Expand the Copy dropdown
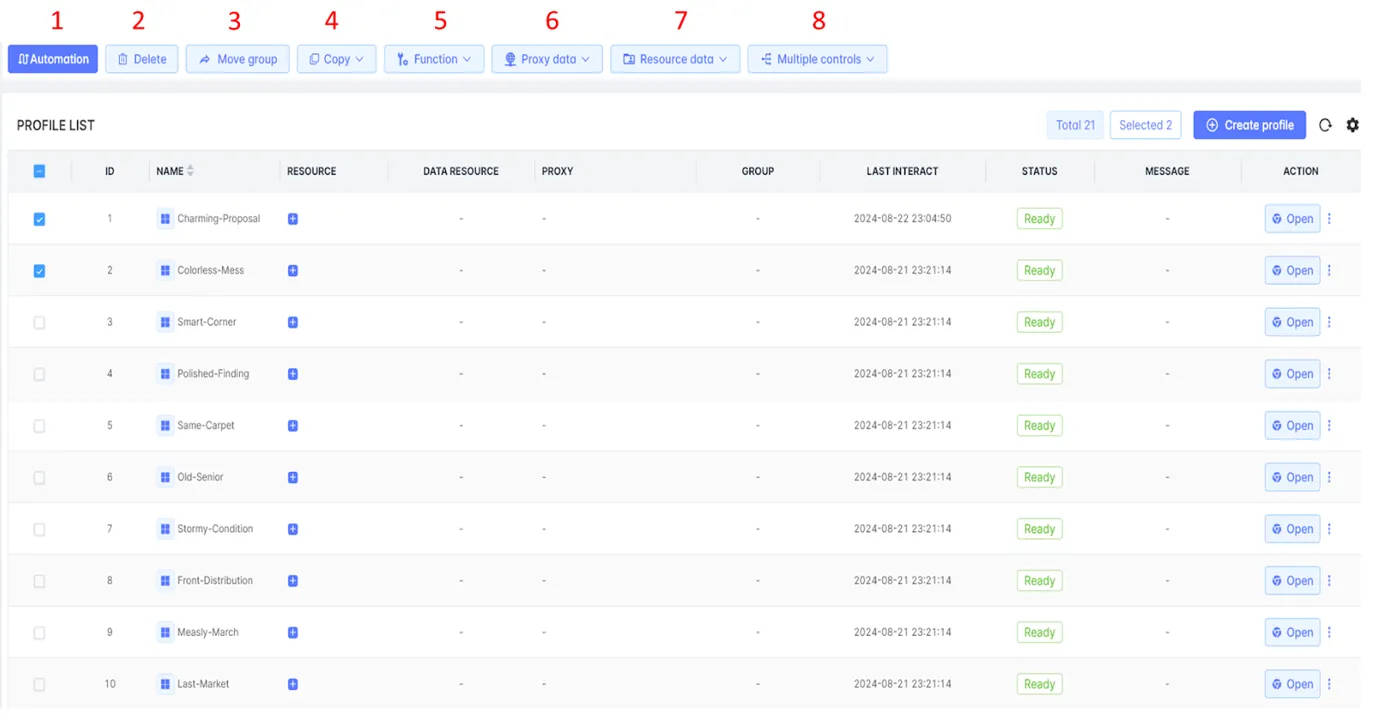 coord(336,59)
